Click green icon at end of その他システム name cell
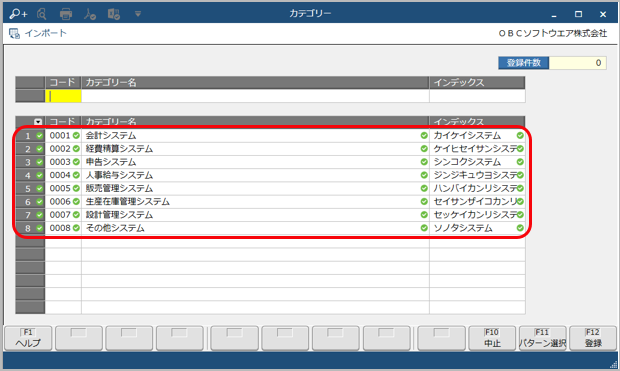The width and height of the screenshot is (620, 371). coord(424,228)
